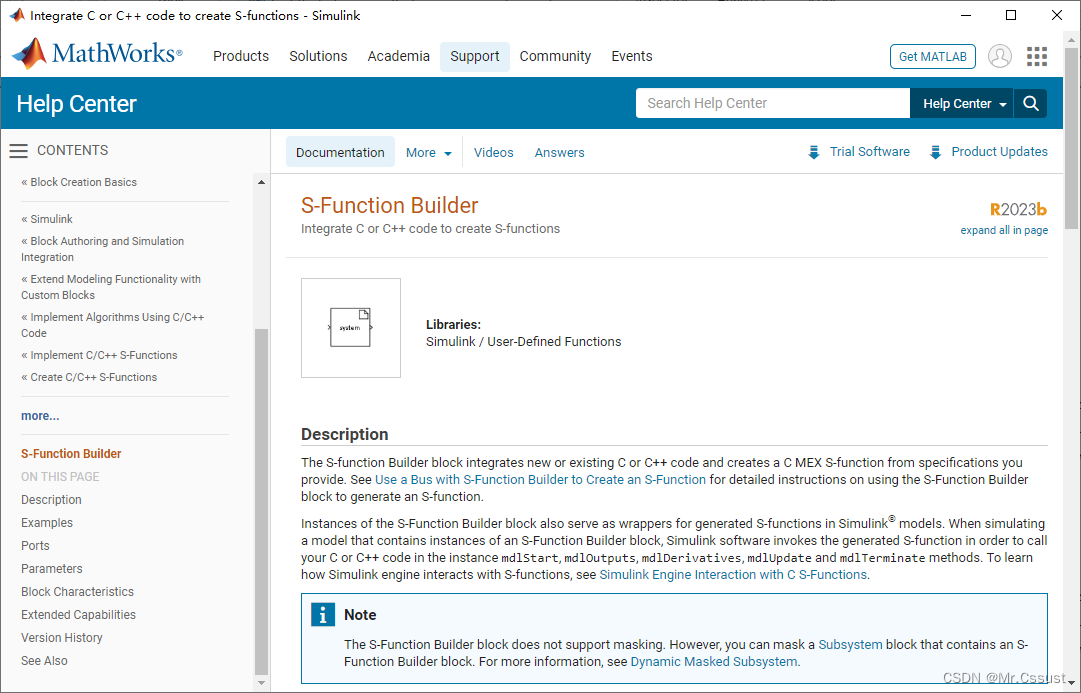Jump to Ports section
Viewport: 1081px width, 693px height.
point(35,545)
